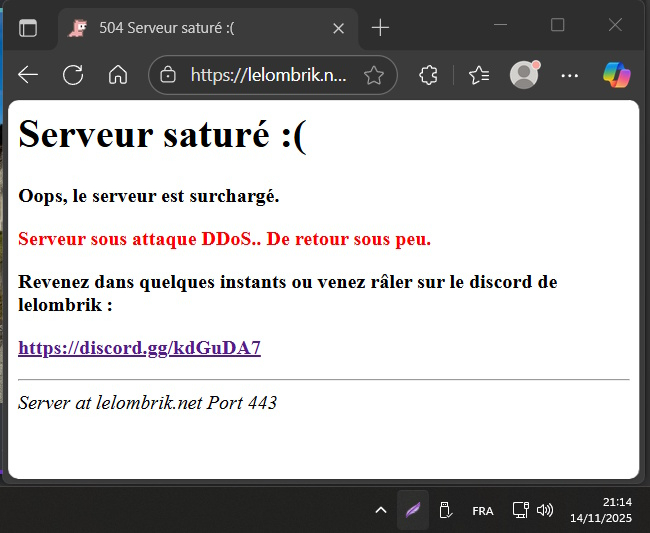This screenshot has width=650, height=533.
Task: Click the Home button
Action: coord(118,75)
